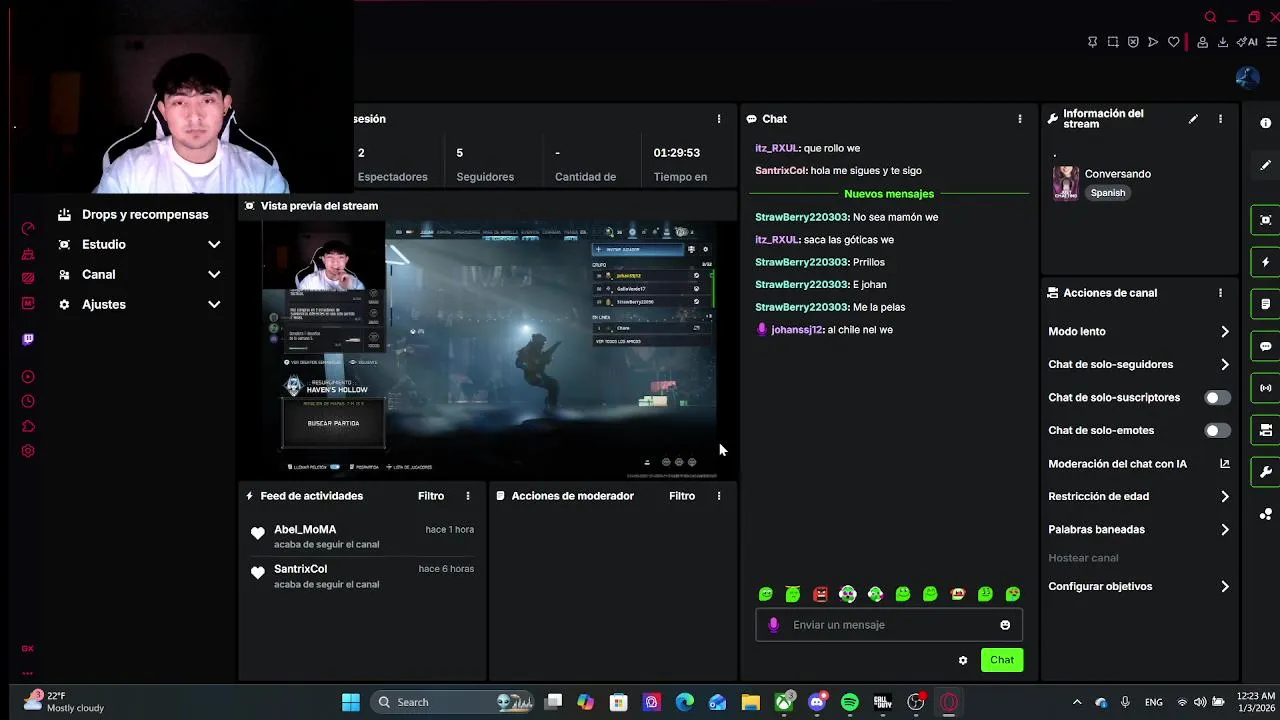
Task: Click the 01:29:53 stream time stat
Action: (x=680, y=165)
